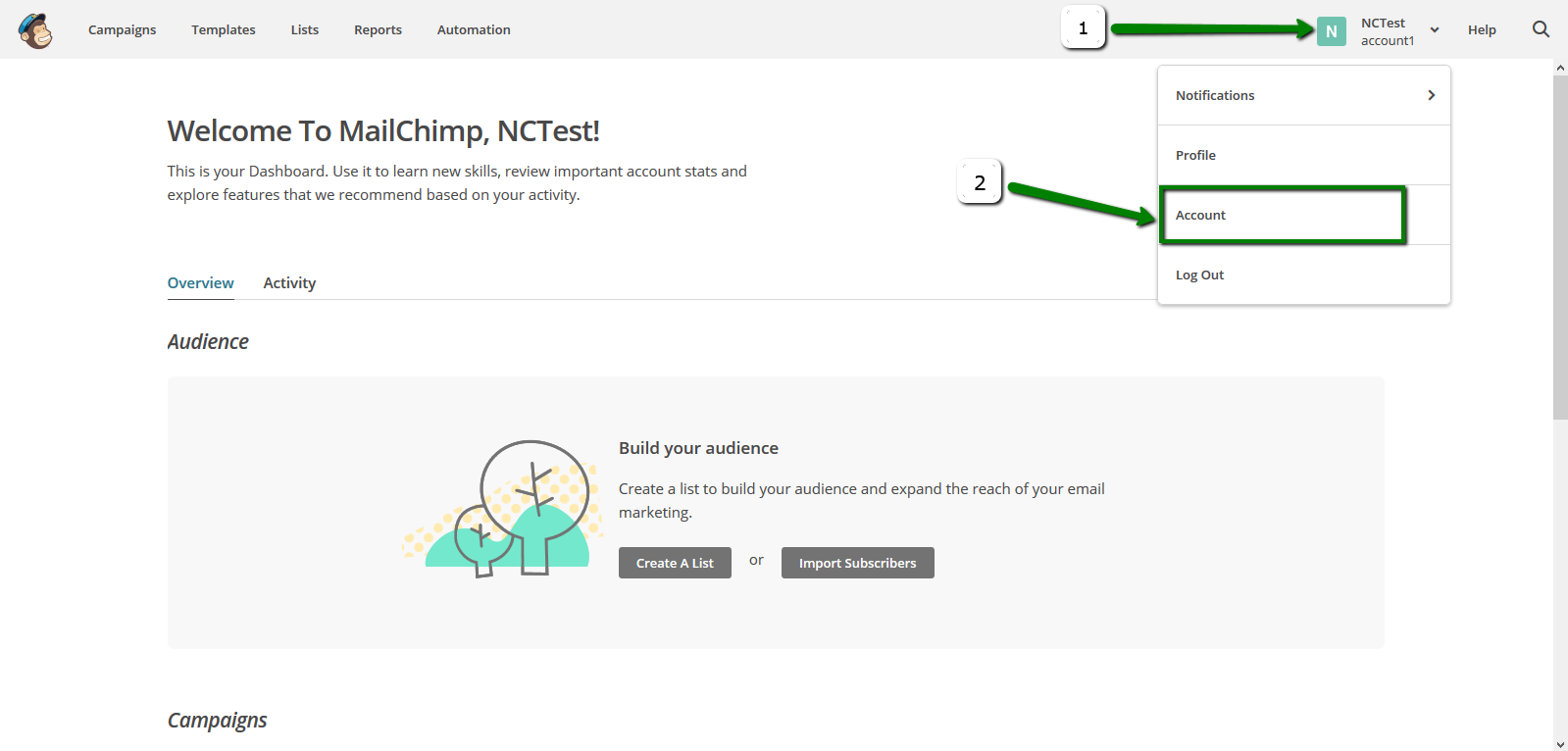Screen dimensions: 1568x751
Task: Click the scrollbar up arrow
Action: pos(1560,68)
